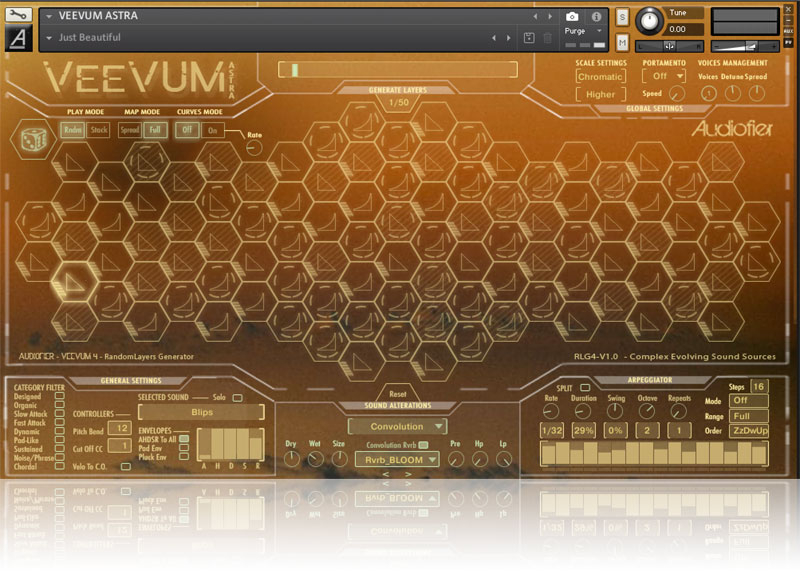Image resolution: width=800 pixels, height=579 pixels.
Task: Select the highlighted hexagon sound cell
Action: point(73,276)
